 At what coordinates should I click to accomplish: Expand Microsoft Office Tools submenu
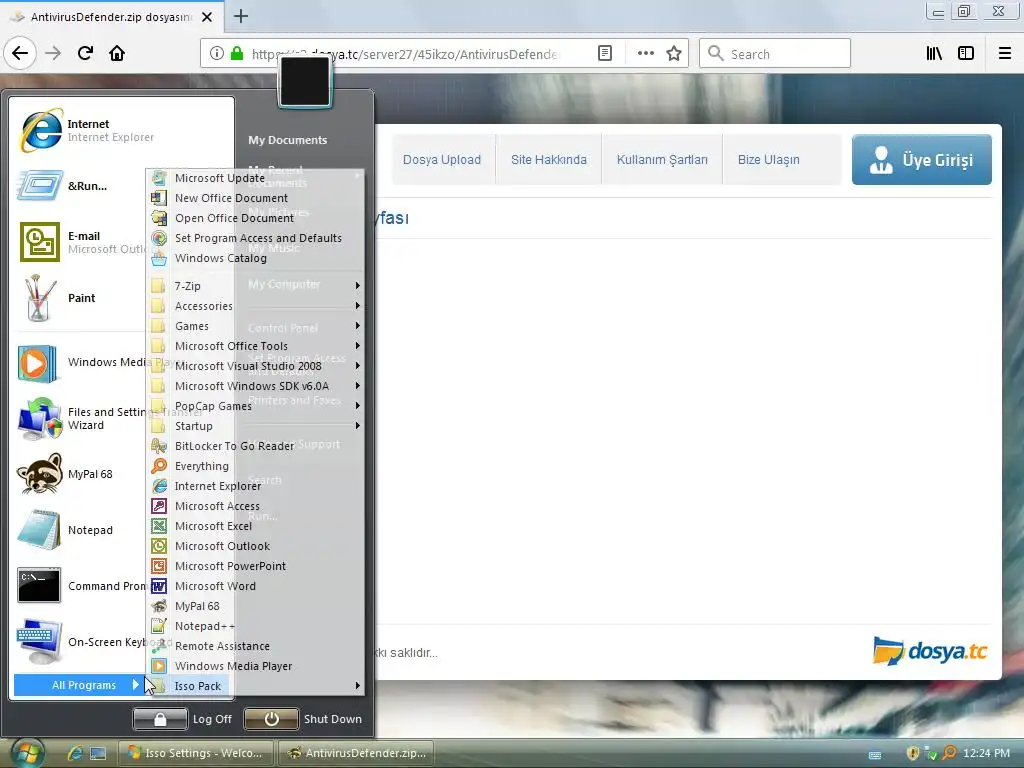click(255, 346)
